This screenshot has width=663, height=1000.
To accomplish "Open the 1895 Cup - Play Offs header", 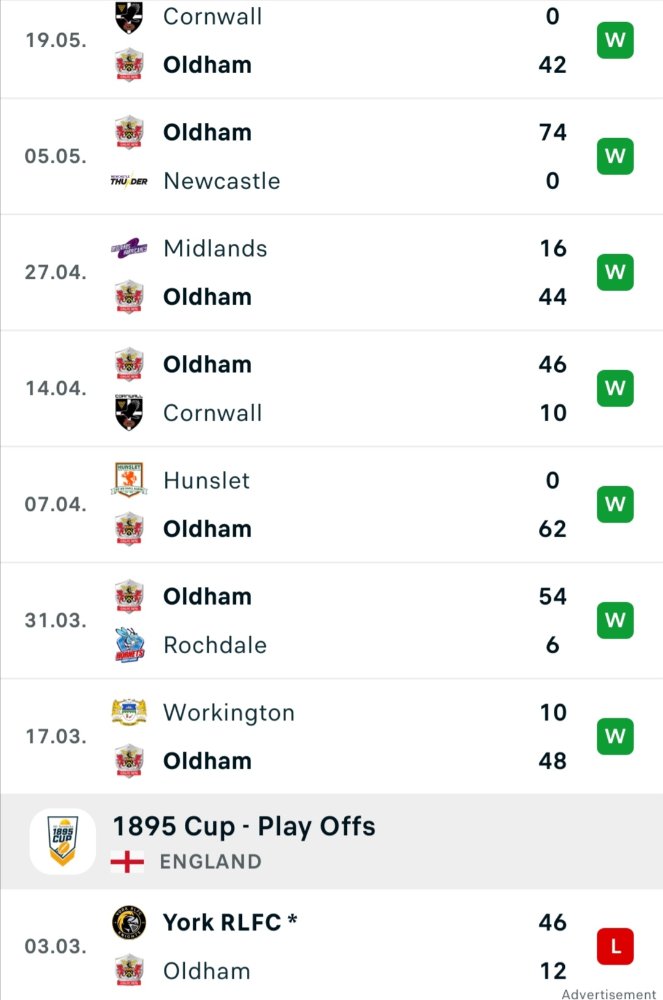I will [332, 842].
